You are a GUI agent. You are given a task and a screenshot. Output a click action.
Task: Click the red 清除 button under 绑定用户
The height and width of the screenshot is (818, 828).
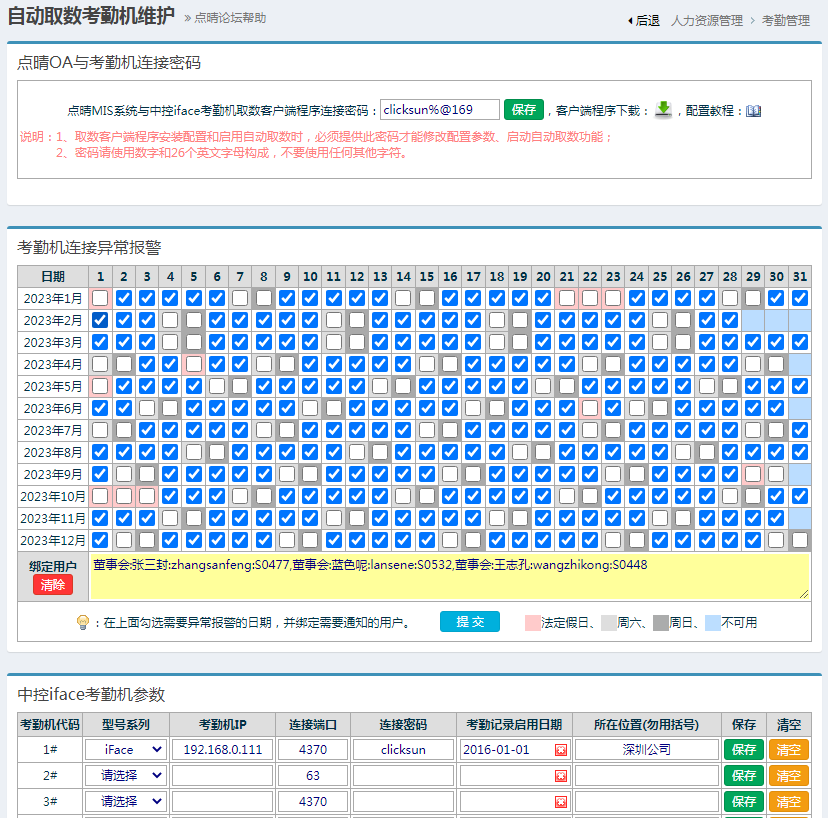53,585
